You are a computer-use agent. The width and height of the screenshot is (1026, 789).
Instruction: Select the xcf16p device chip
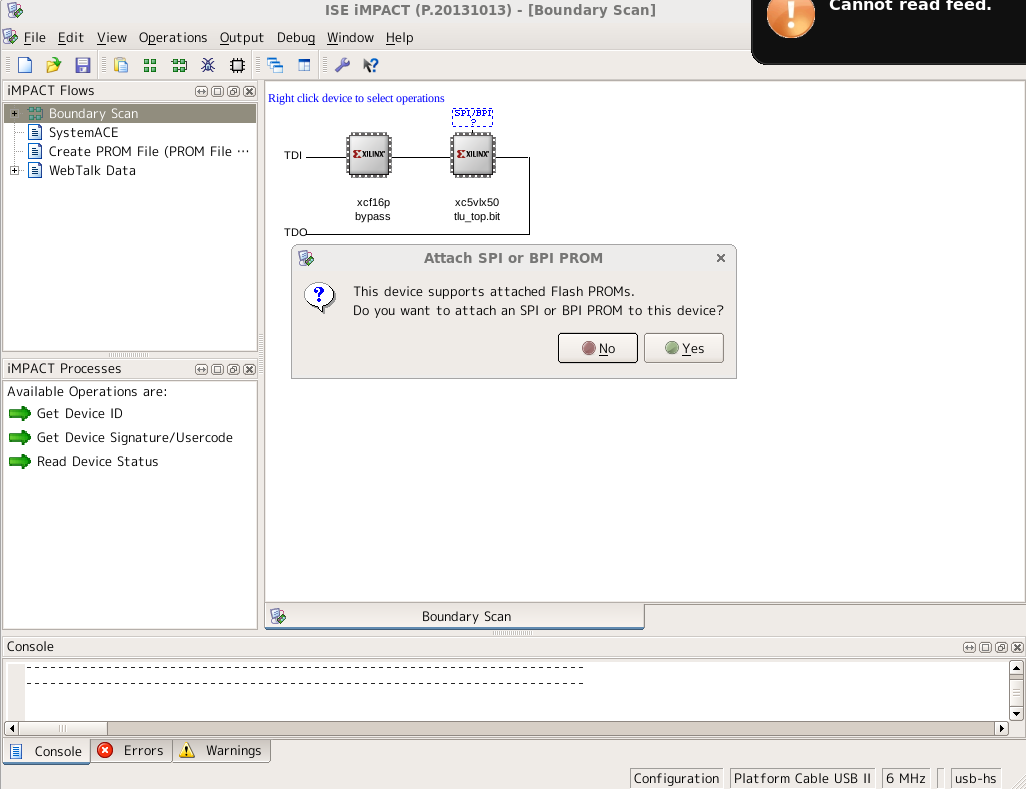(x=368, y=155)
